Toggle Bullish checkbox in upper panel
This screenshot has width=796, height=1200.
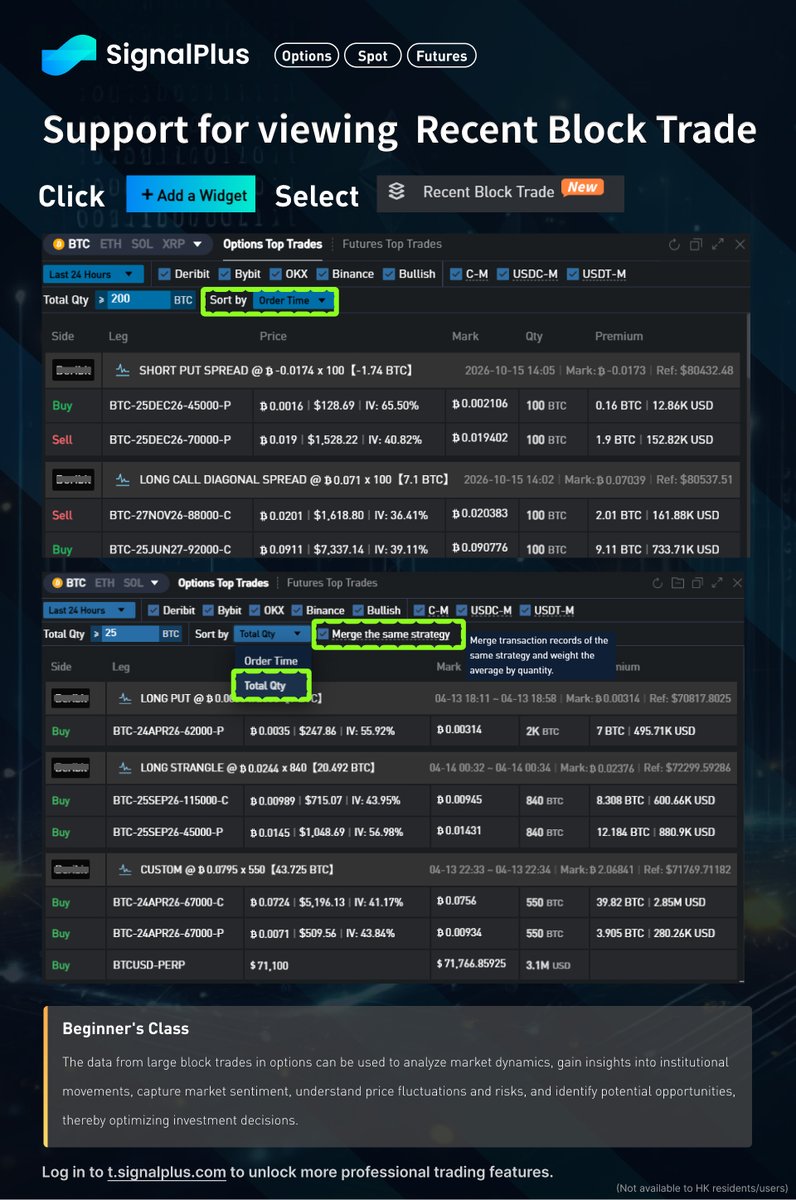[x=389, y=274]
